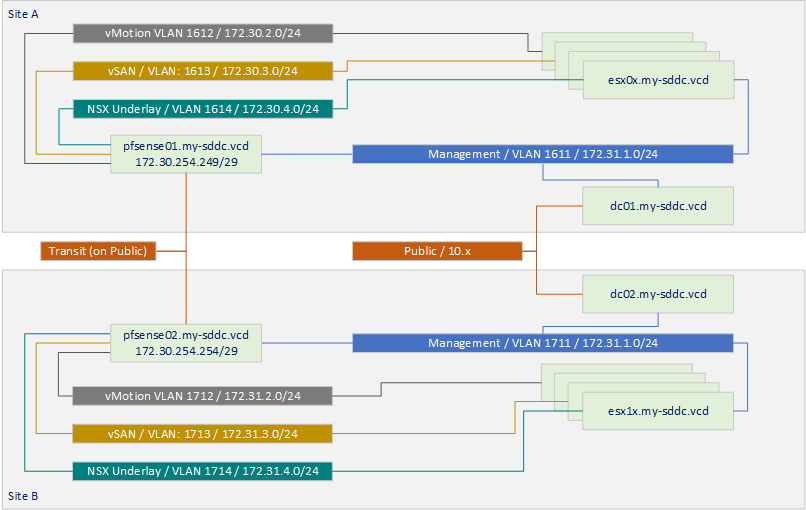This screenshot has width=806, height=510.
Task: Select the NSX Underlay VLAN 1614 box
Action: (x=203, y=109)
